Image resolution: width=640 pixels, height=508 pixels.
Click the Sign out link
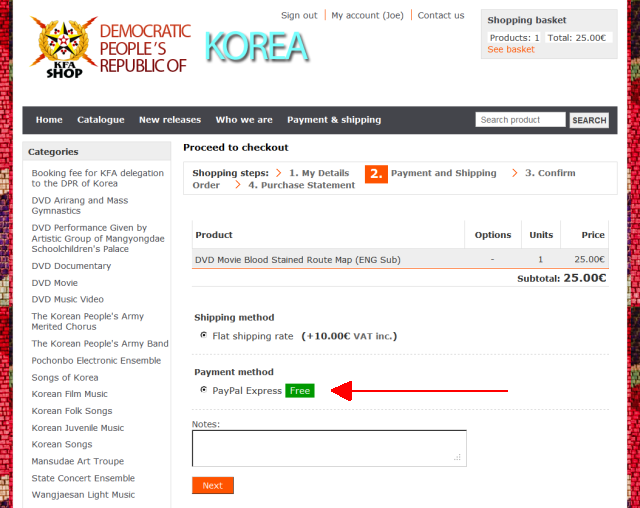point(299,15)
